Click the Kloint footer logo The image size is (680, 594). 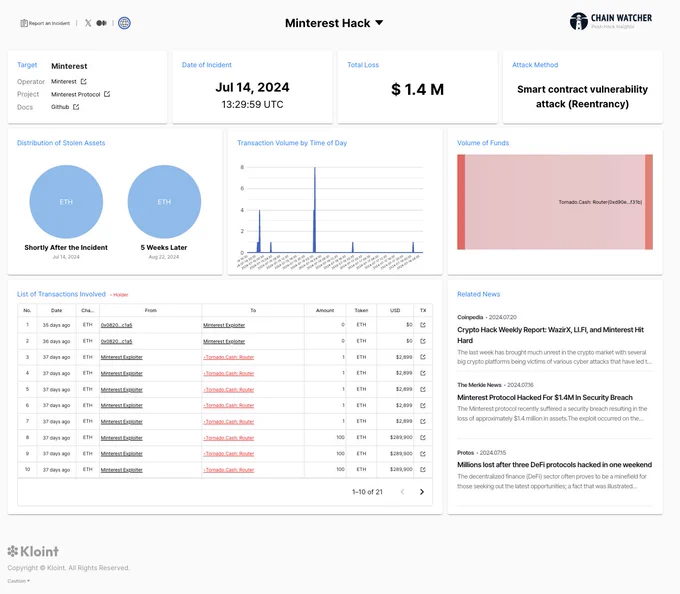(x=33, y=552)
